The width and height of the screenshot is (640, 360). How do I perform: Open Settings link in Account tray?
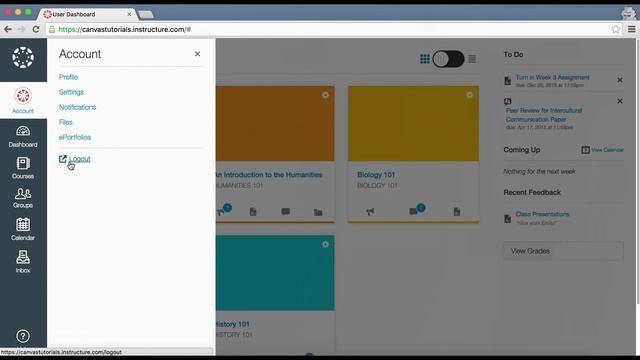tap(71, 92)
